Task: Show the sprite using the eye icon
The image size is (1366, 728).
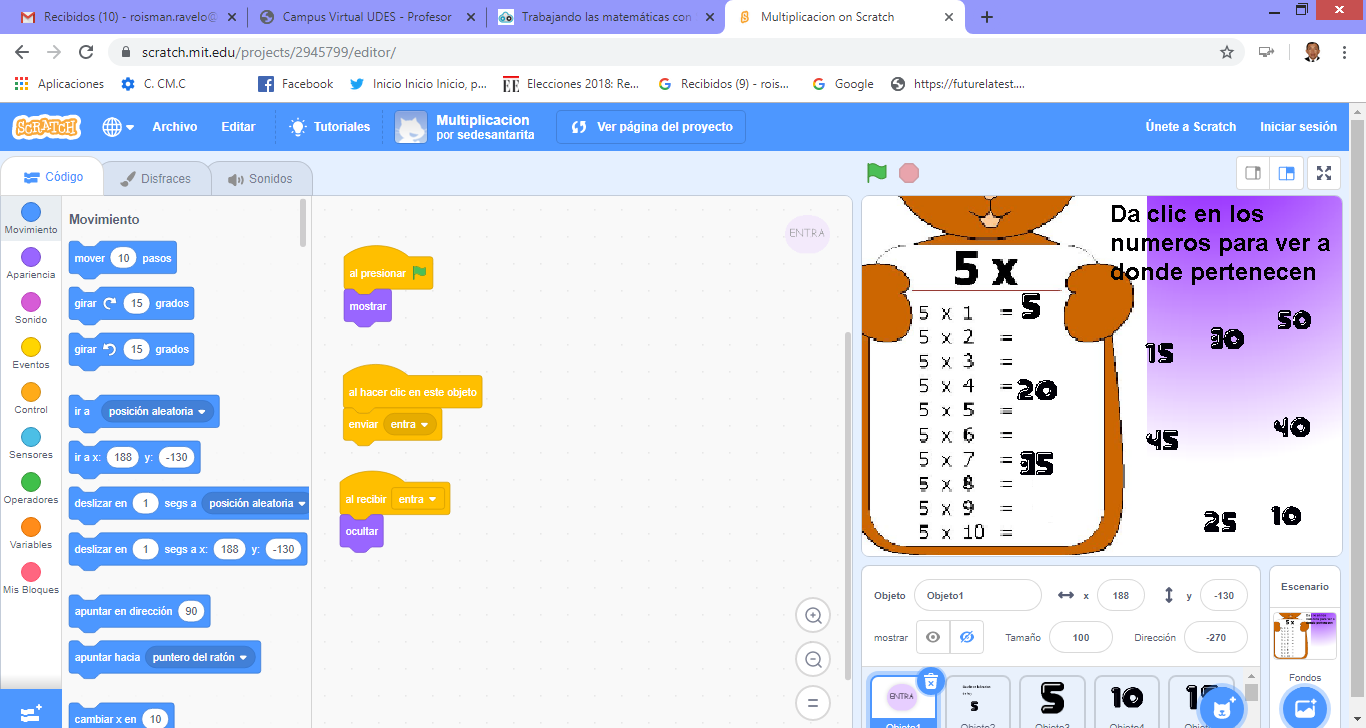Action: (x=933, y=637)
